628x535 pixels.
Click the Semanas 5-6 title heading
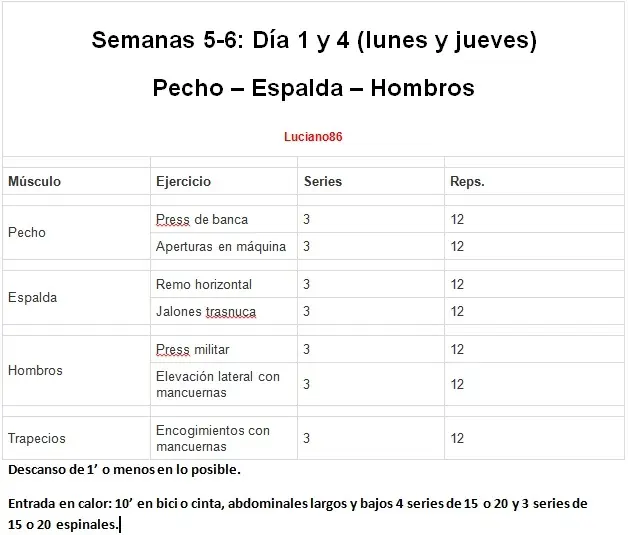tap(314, 40)
